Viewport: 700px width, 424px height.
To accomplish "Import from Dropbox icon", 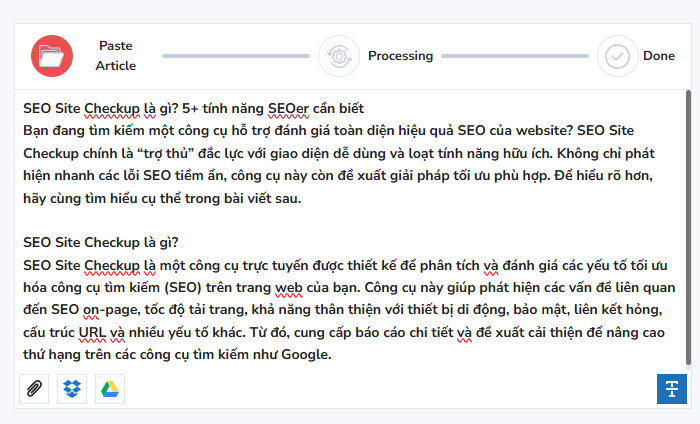I will point(72,389).
